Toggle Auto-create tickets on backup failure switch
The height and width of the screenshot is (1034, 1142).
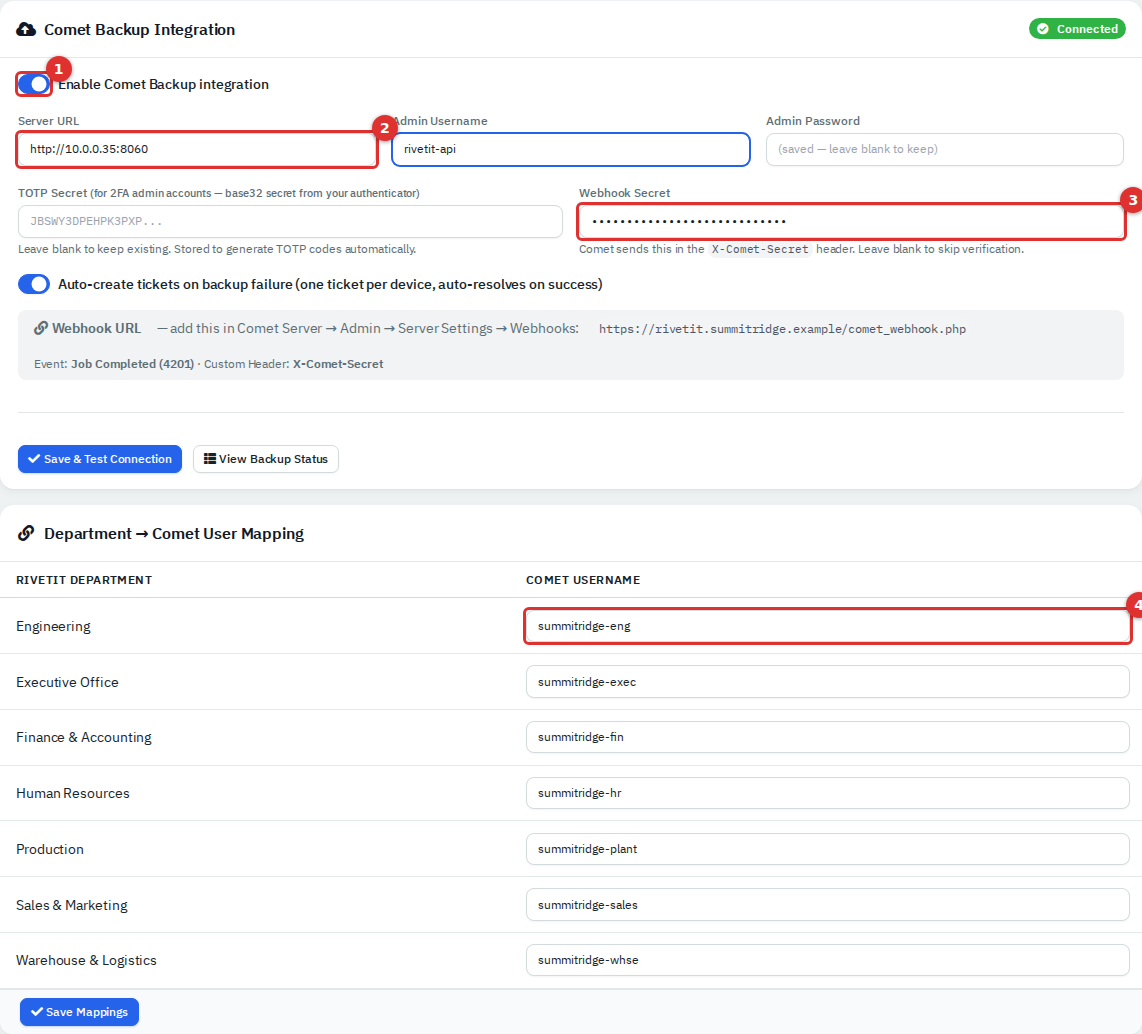pos(34,284)
